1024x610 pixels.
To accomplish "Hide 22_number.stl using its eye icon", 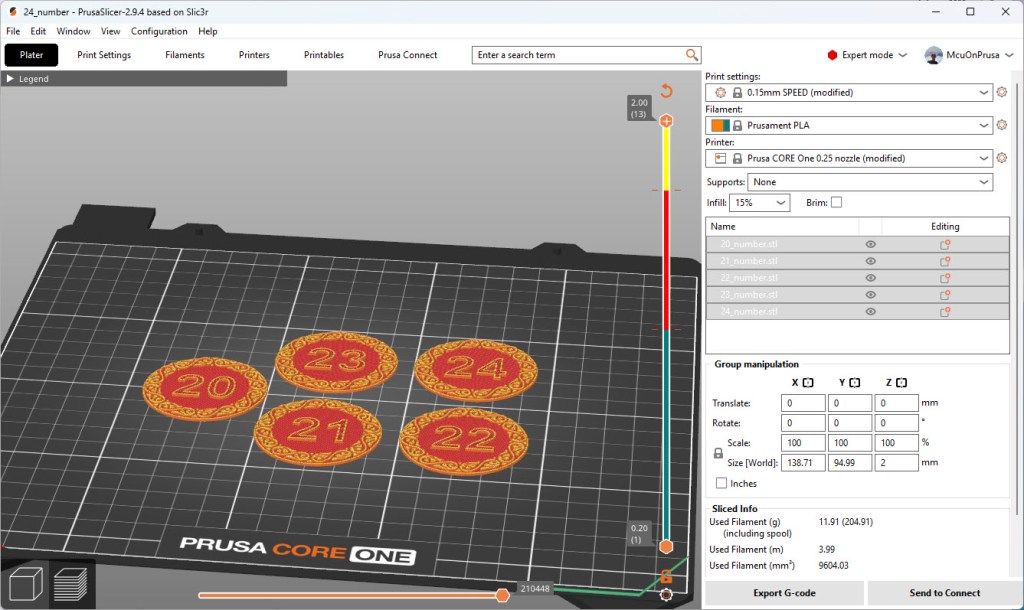I will [870, 278].
